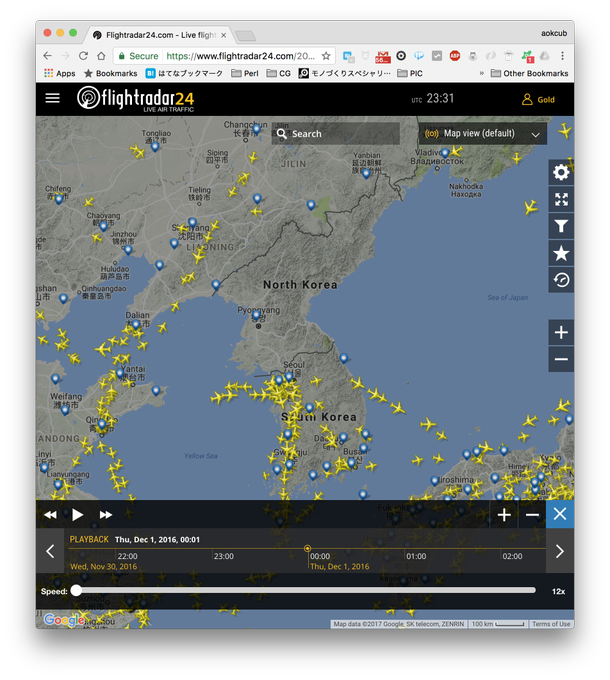Reload the page

(83, 56)
